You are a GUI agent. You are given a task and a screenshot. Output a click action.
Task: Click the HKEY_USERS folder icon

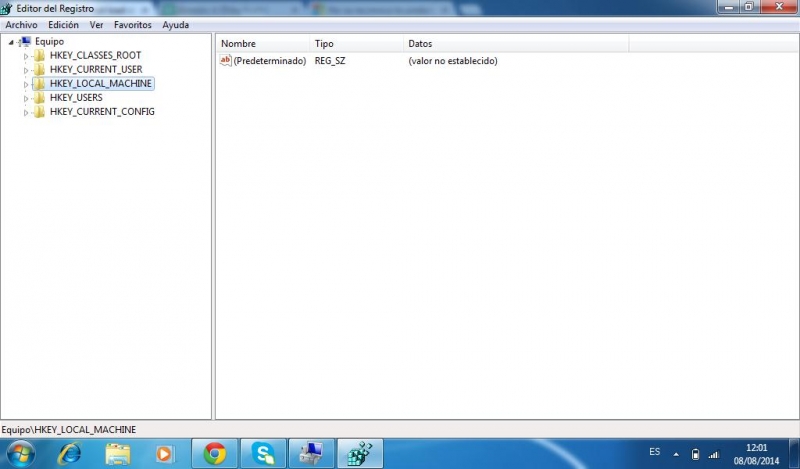[39, 98]
